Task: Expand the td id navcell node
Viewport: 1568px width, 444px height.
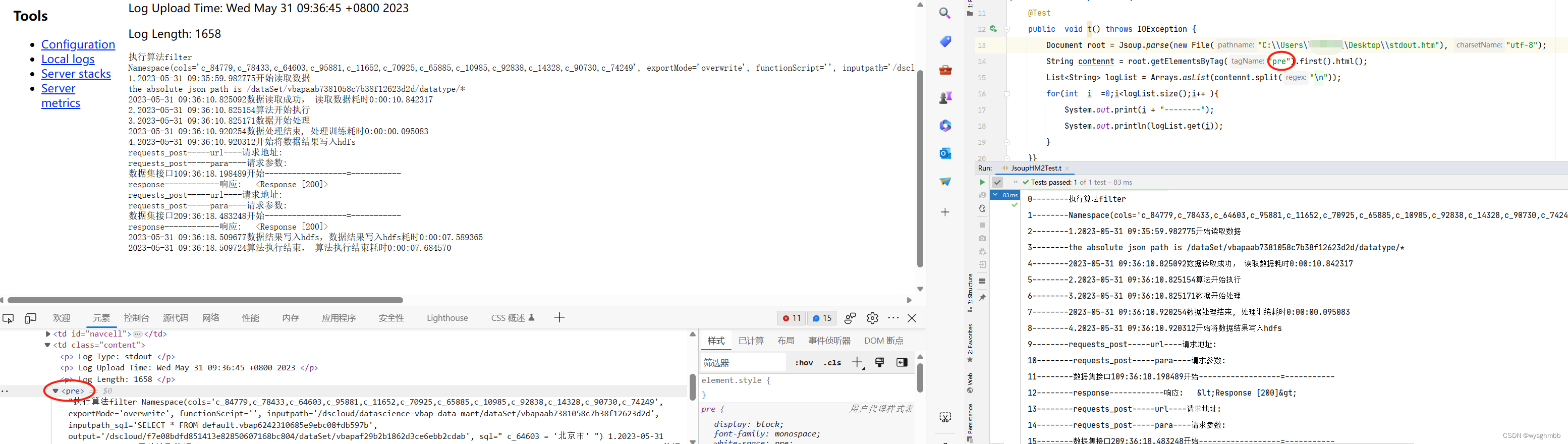Action: pyautogui.click(x=47, y=334)
